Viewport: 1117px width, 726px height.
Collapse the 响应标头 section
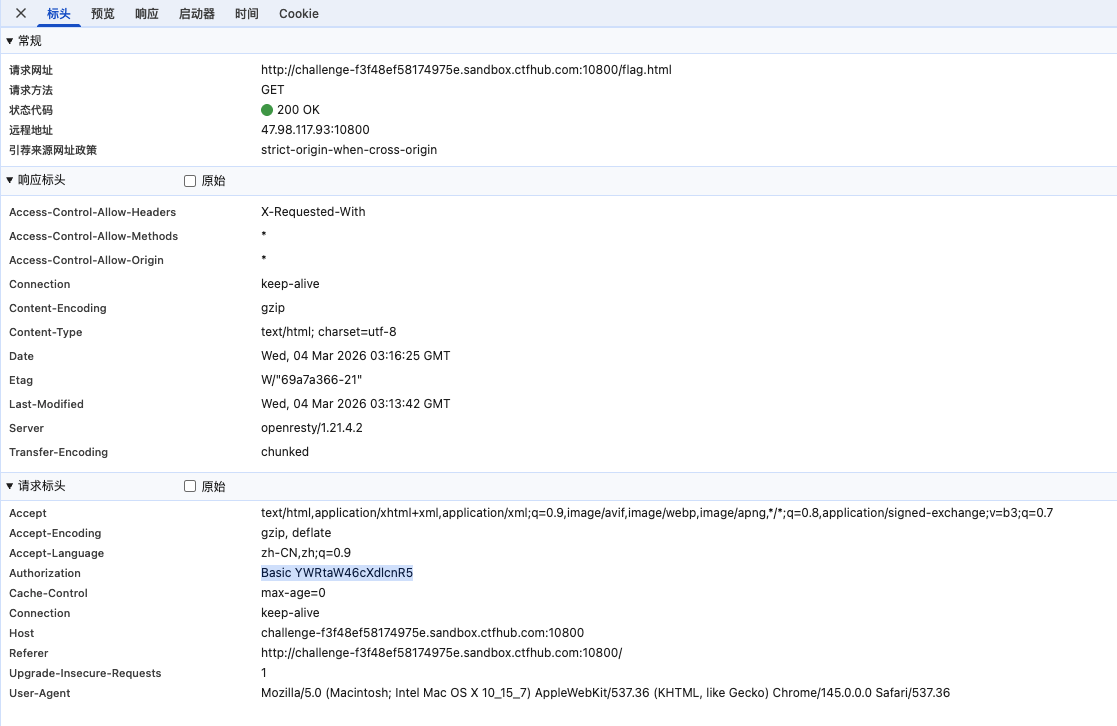click(36, 181)
